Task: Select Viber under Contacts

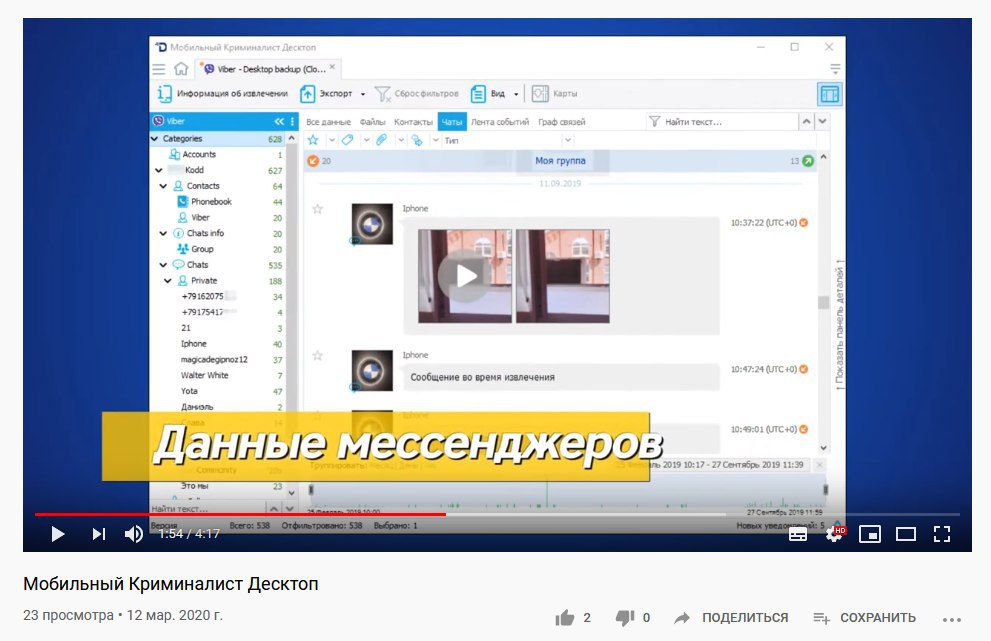Action: [200, 217]
